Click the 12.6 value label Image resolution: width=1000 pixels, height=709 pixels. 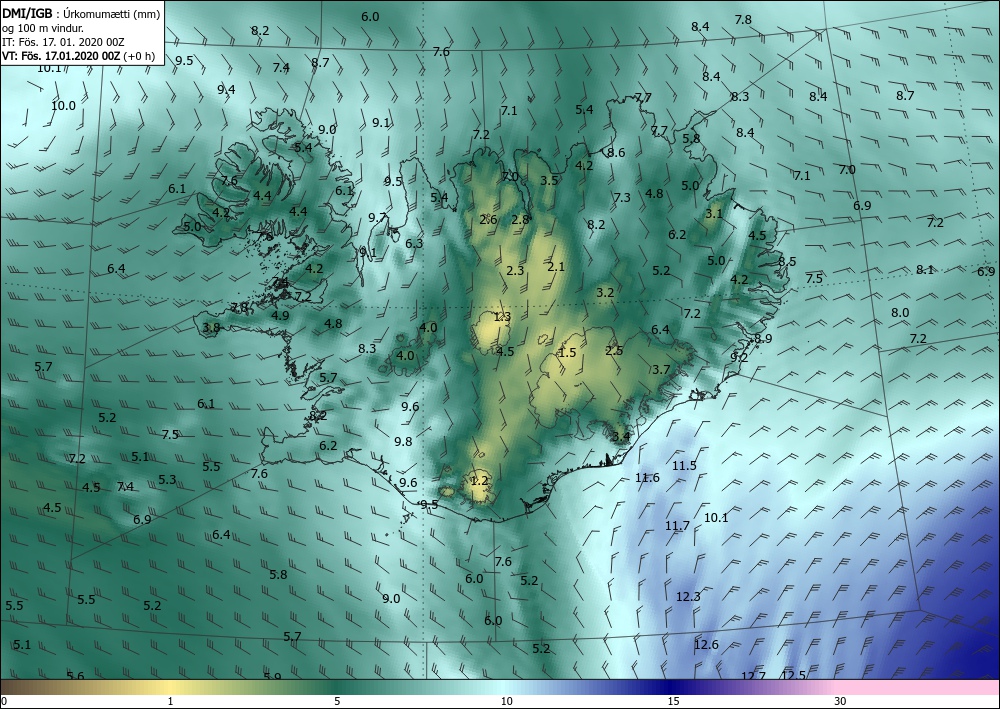(x=706, y=645)
